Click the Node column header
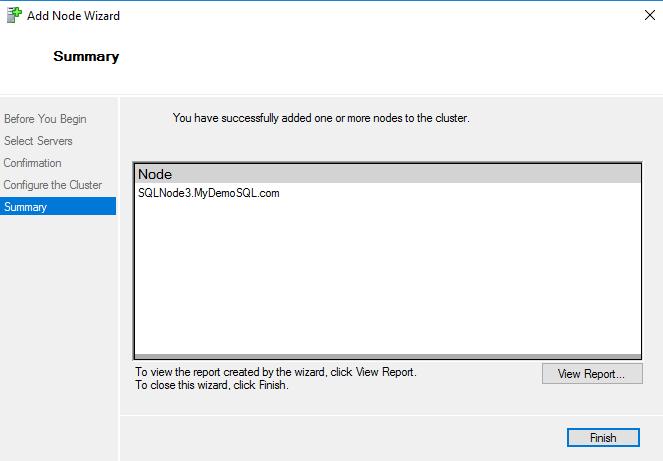The height and width of the screenshot is (461, 663). pos(155,174)
